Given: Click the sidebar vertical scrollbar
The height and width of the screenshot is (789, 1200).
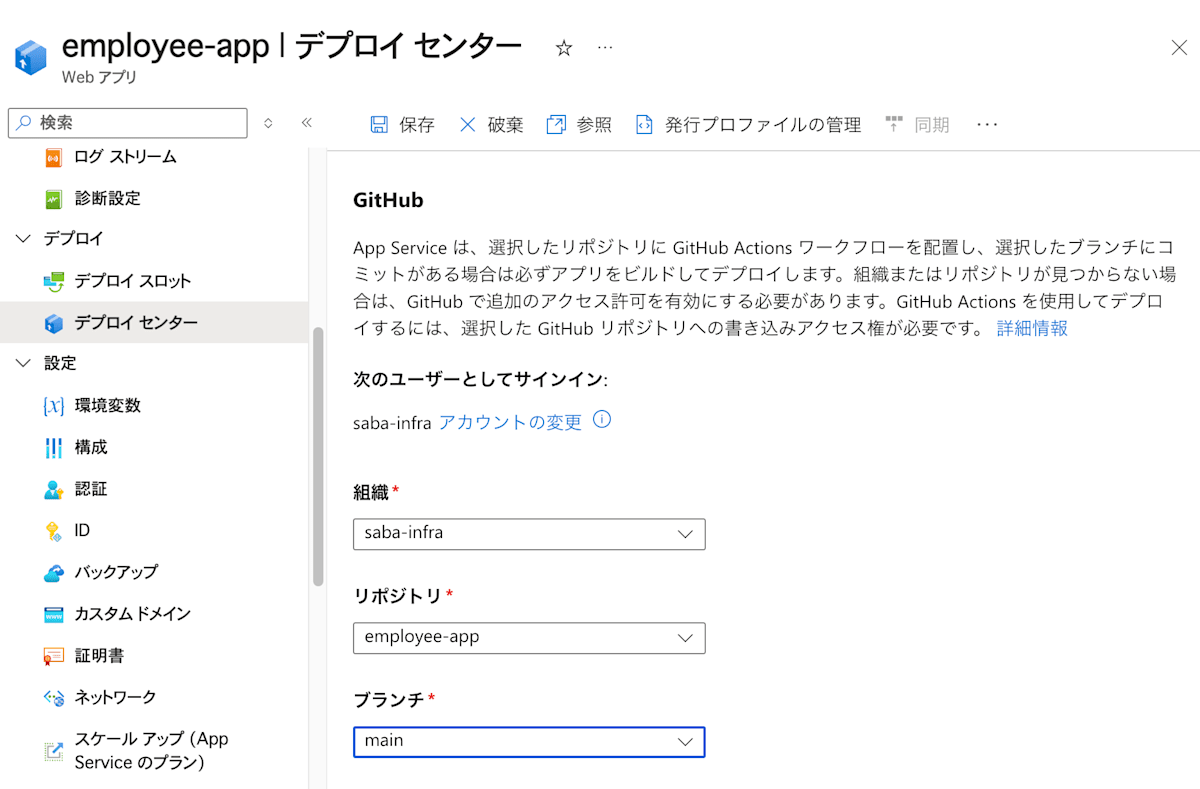Looking at the screenshot, I should (318, 455).
